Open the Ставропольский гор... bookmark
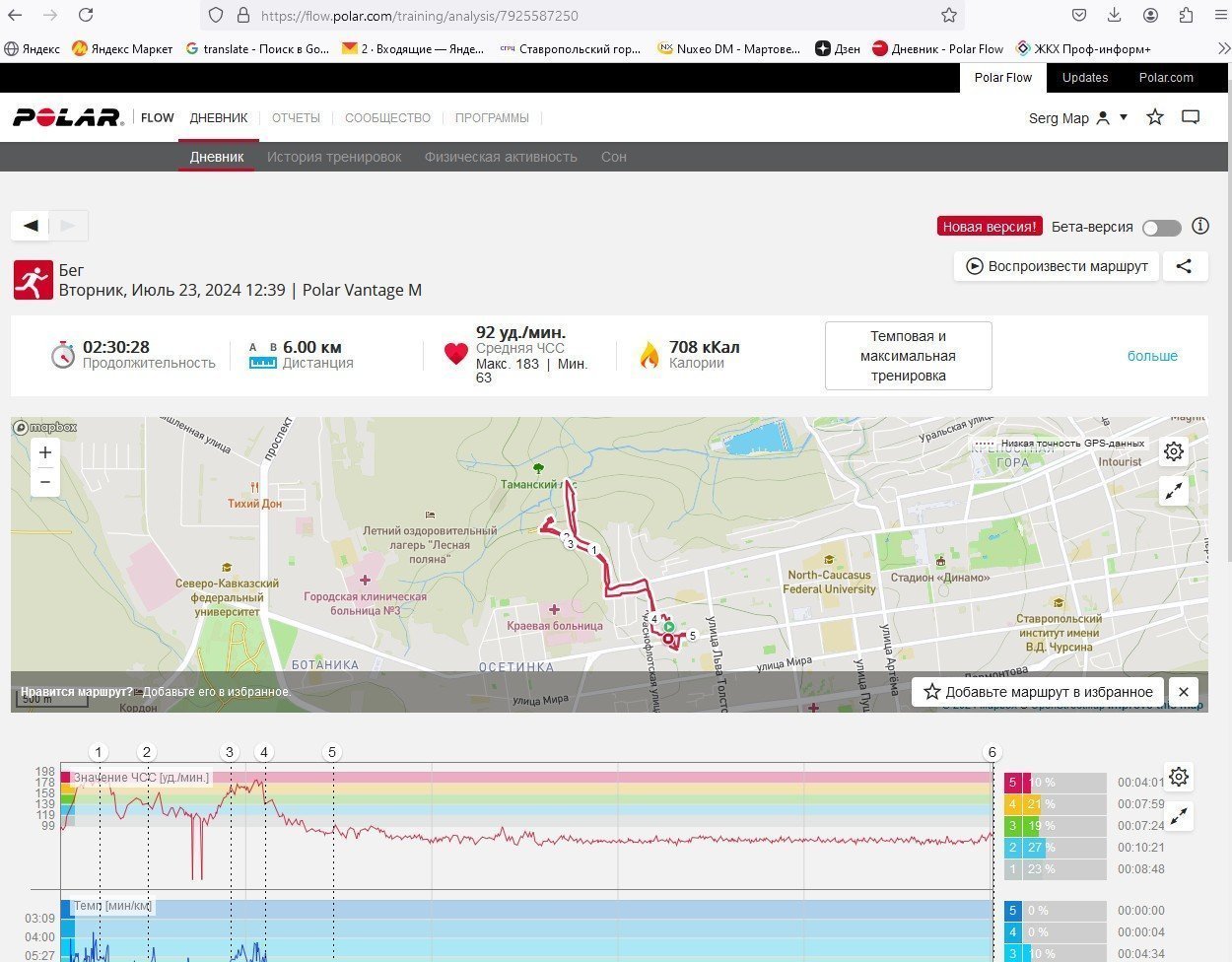Screen dimensions: 1232x962 tap(571, 48)
